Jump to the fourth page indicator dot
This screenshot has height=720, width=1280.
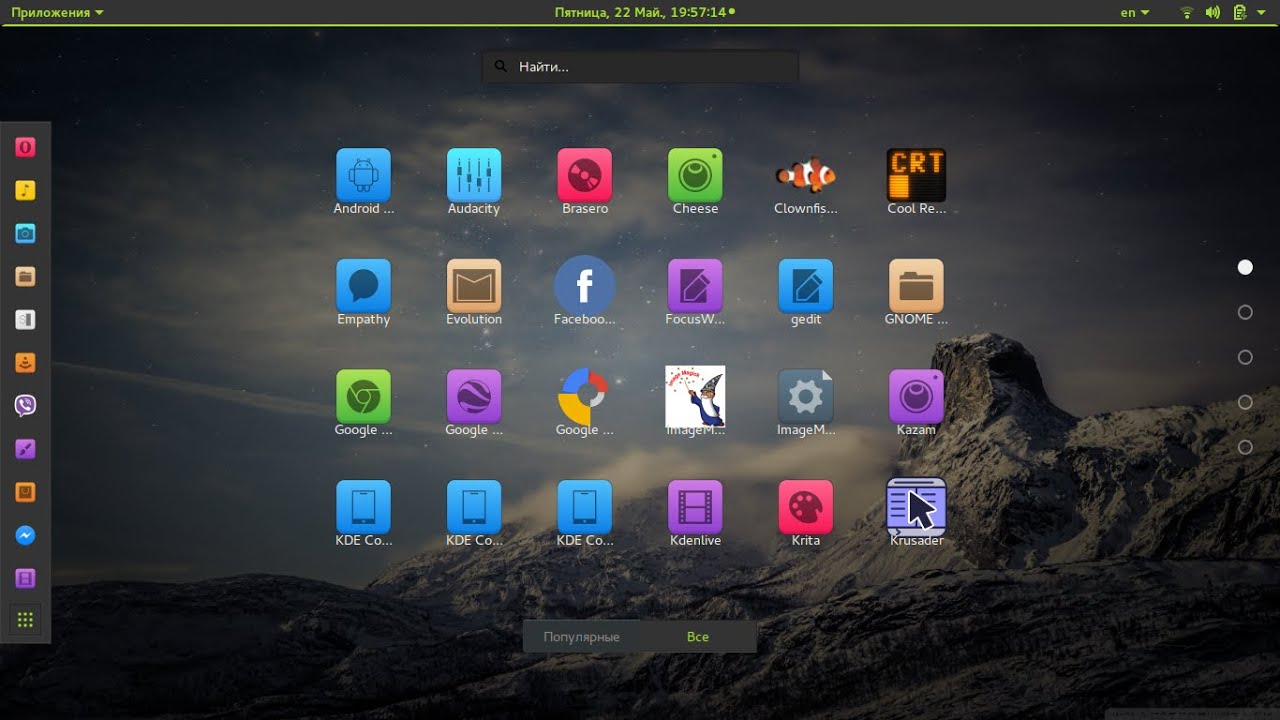[x=1245, y=402]
